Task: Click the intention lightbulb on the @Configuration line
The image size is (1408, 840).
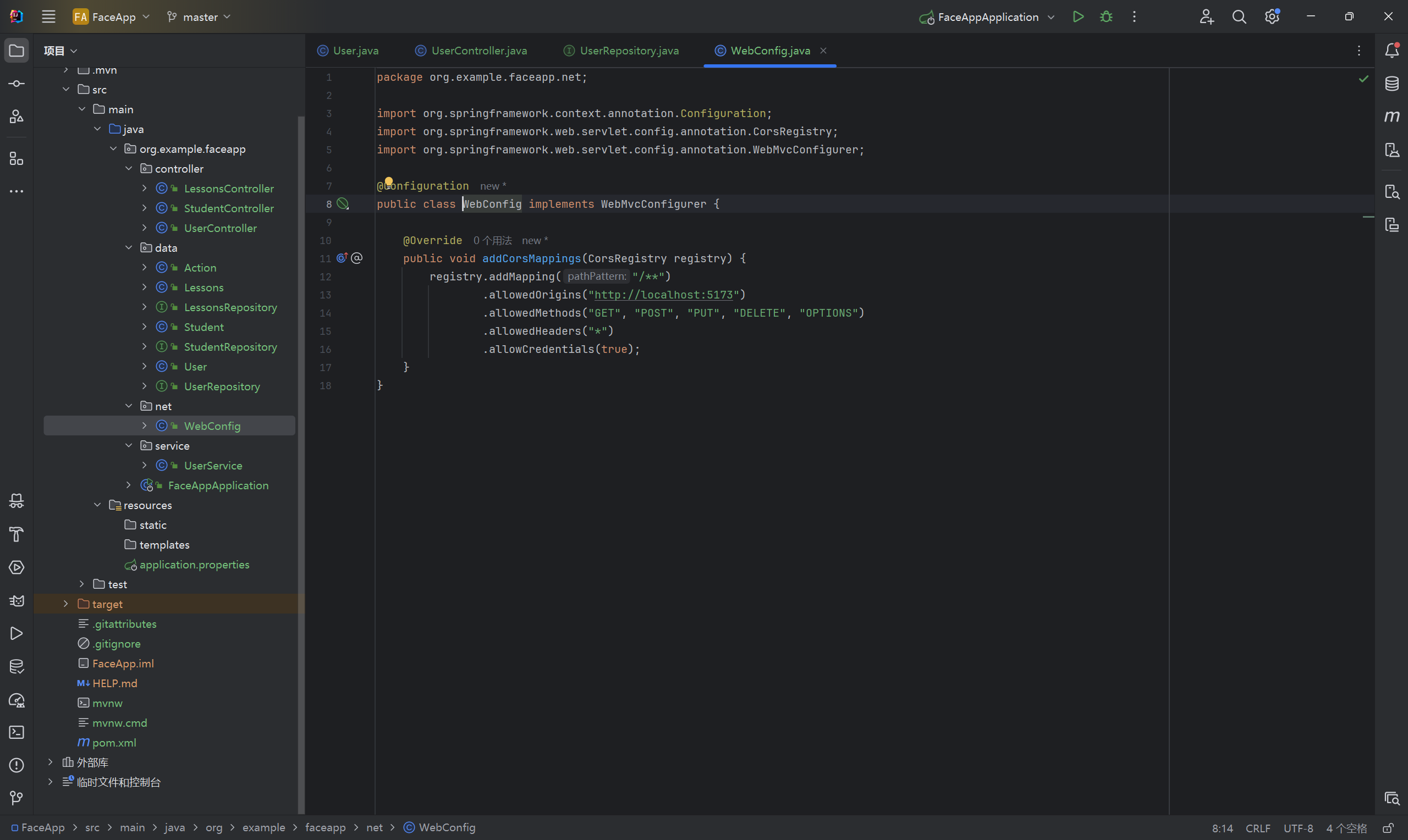Action: click(389, 182)
